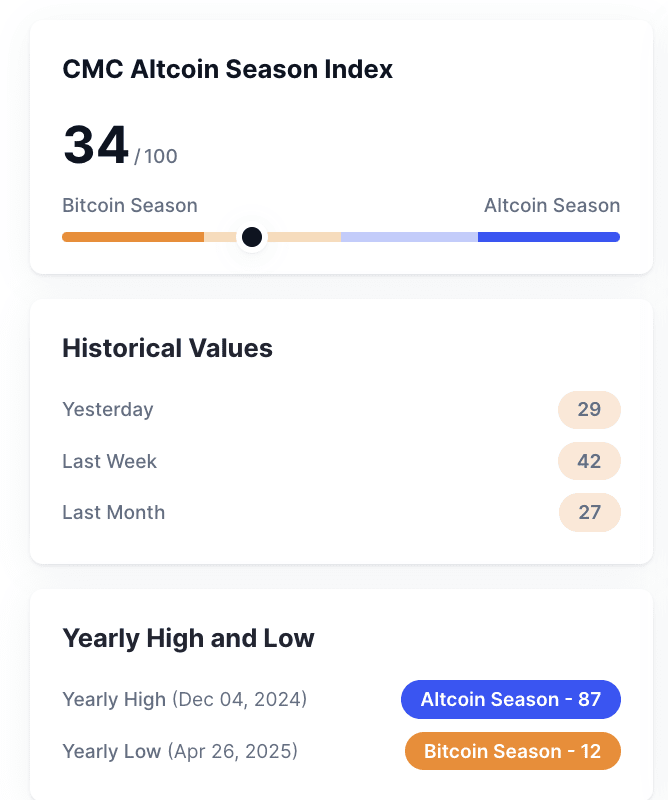Click the solid blue Altcoin Season bar segment
The width and height of the screenshot is (668, 800).
point(549,237)
